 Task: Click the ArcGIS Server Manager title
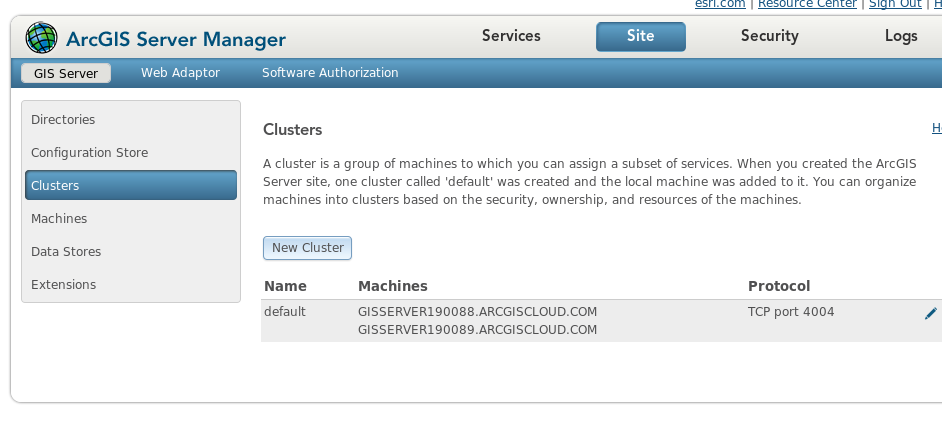[175, 39]
